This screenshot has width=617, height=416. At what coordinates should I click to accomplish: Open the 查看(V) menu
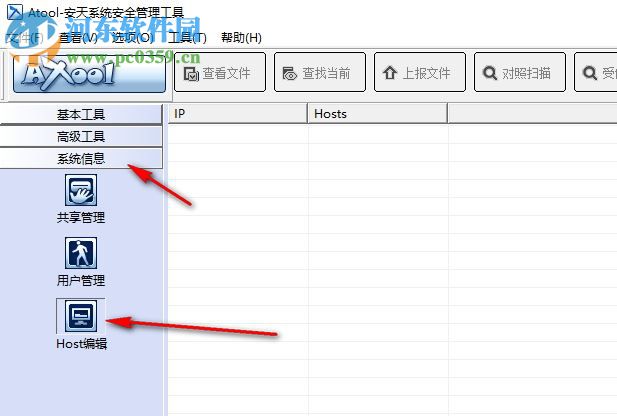pos(78,38)
